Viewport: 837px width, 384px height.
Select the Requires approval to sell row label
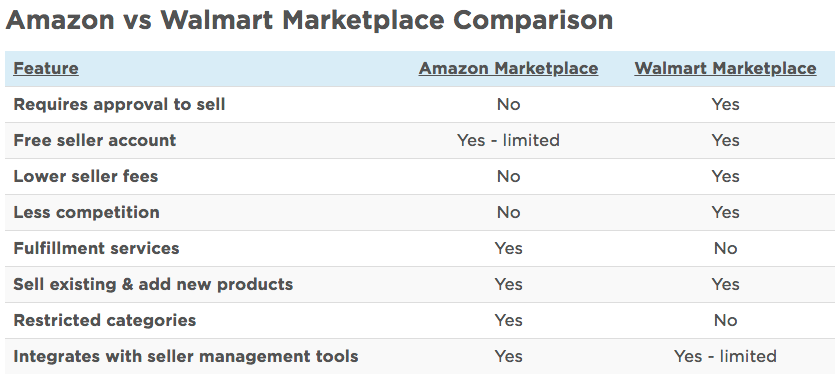[119, 105]
